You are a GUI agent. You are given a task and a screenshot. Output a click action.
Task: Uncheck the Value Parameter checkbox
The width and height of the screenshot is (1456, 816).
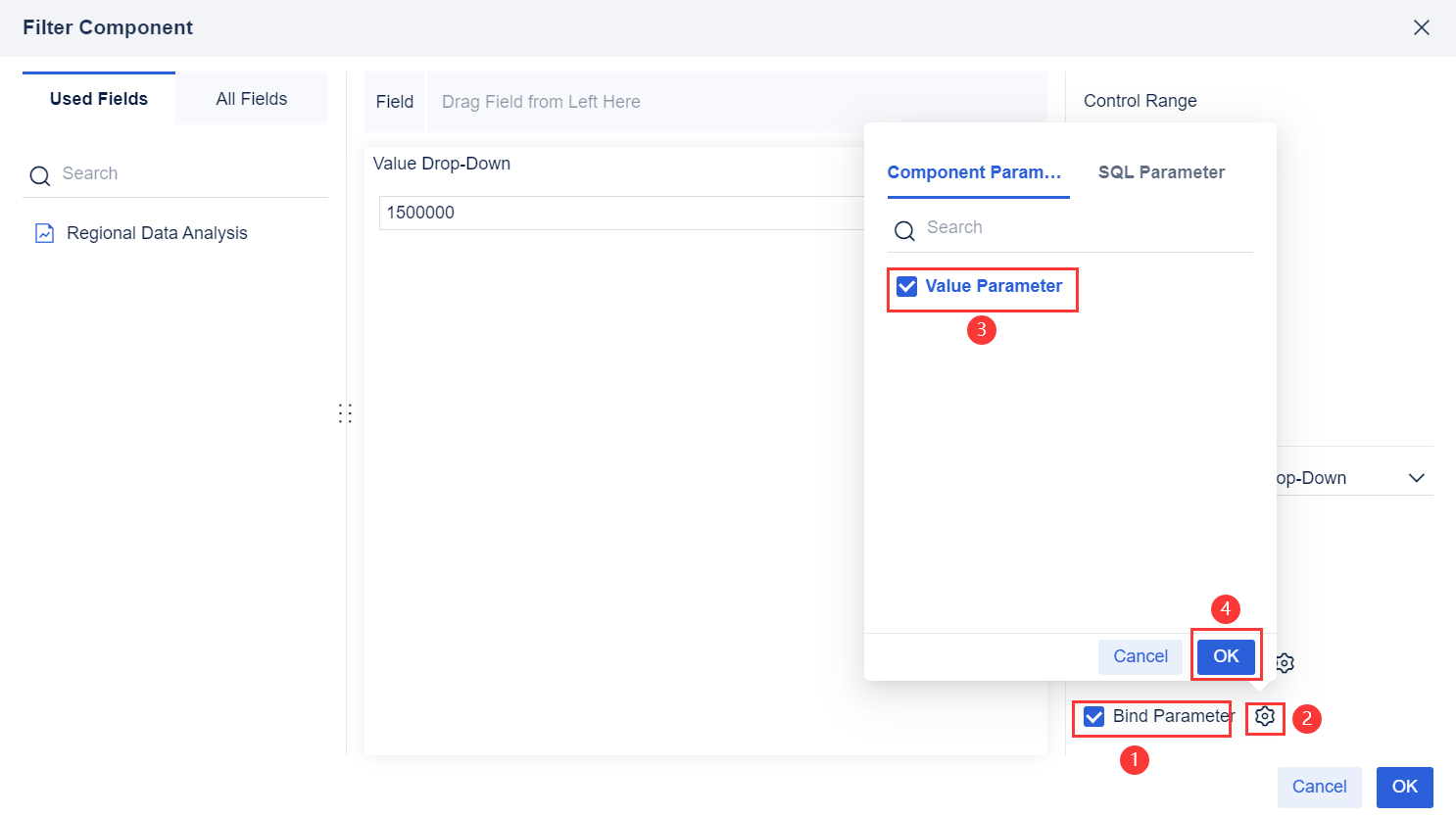906,286
